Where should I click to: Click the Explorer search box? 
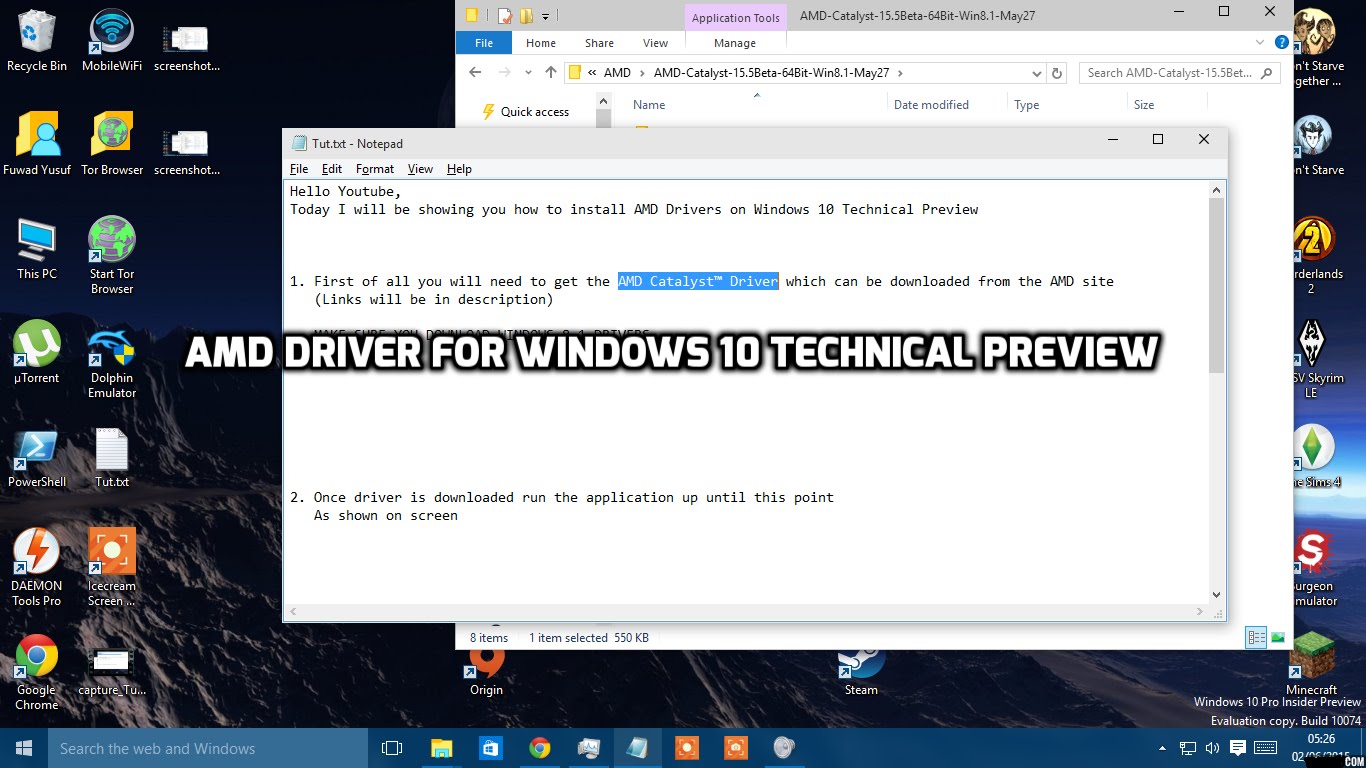tap(1180, 73)
